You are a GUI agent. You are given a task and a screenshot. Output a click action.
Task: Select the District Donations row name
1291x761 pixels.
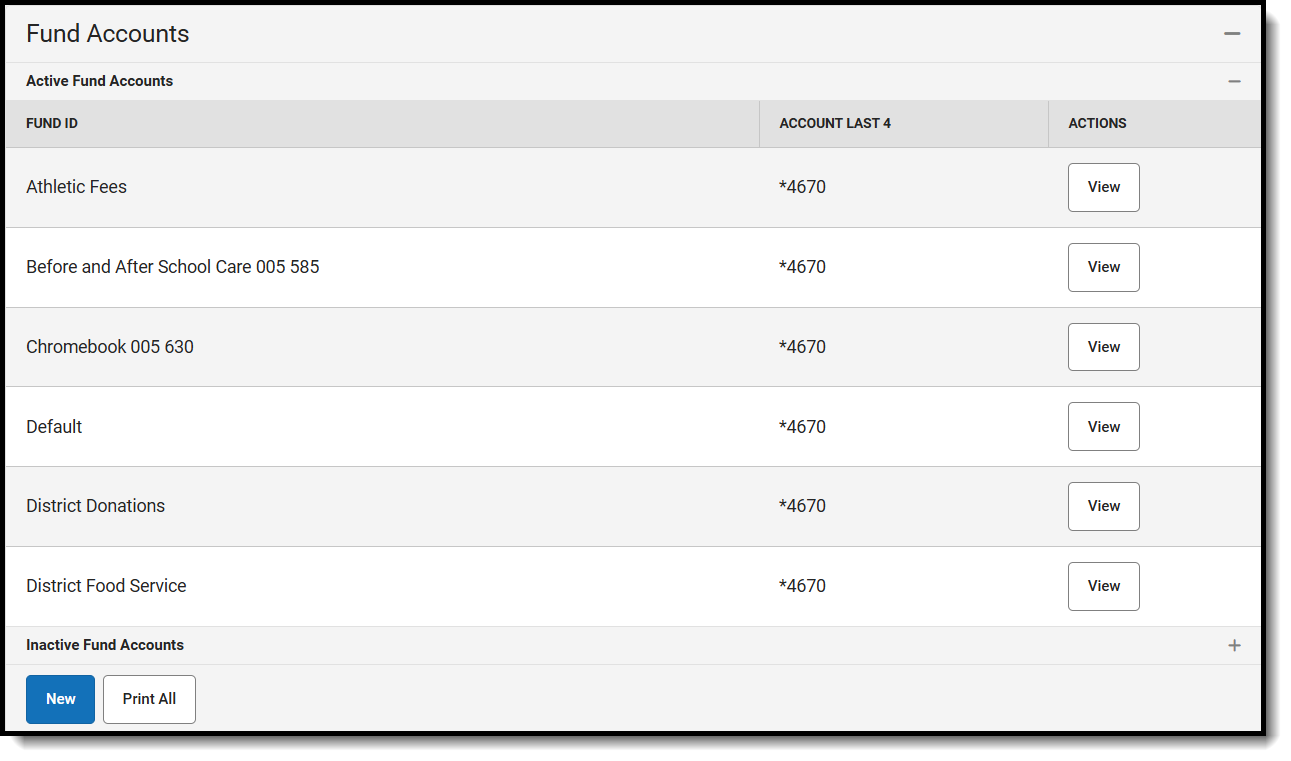[x=95, y=506]
